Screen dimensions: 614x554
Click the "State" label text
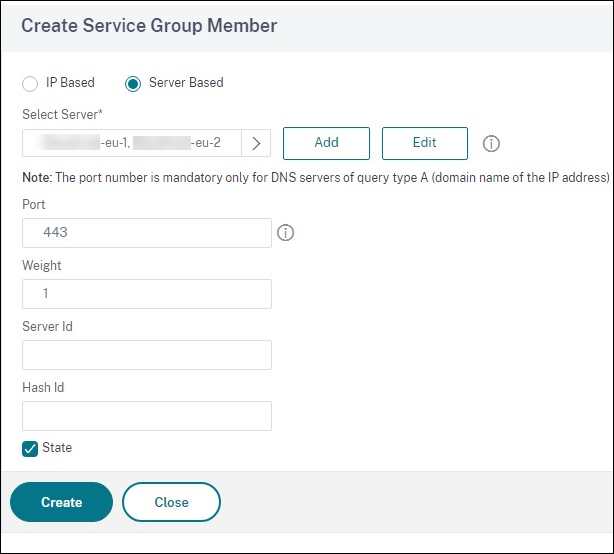57,448
